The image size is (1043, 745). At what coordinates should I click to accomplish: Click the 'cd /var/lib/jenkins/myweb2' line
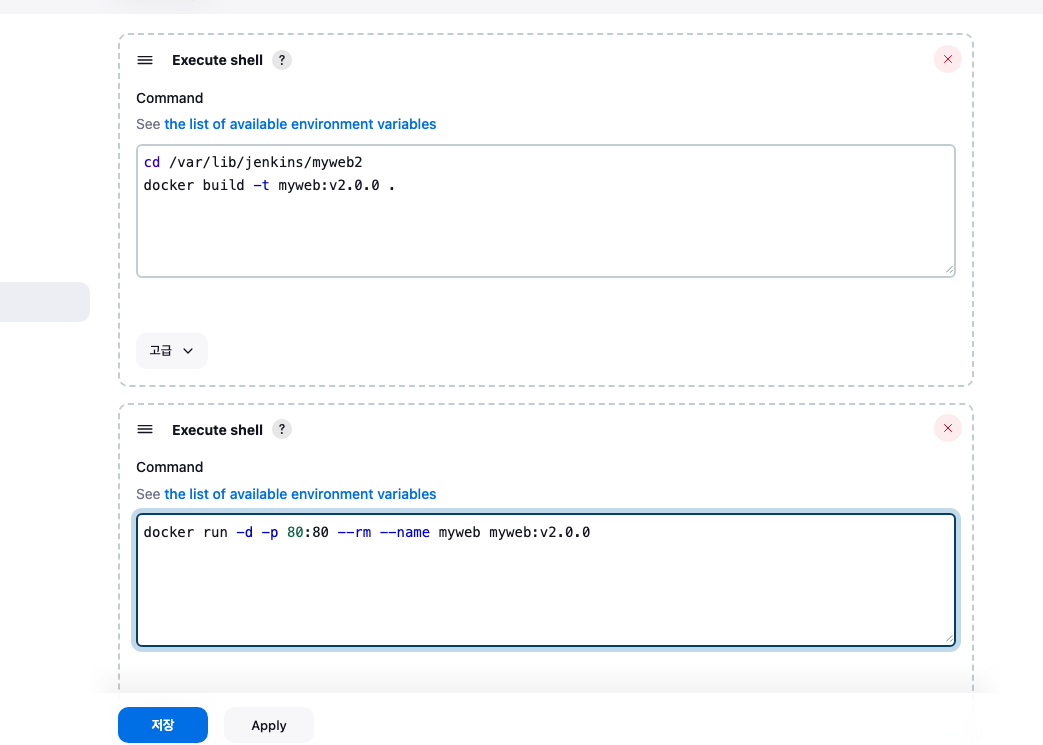click(253, 162)
